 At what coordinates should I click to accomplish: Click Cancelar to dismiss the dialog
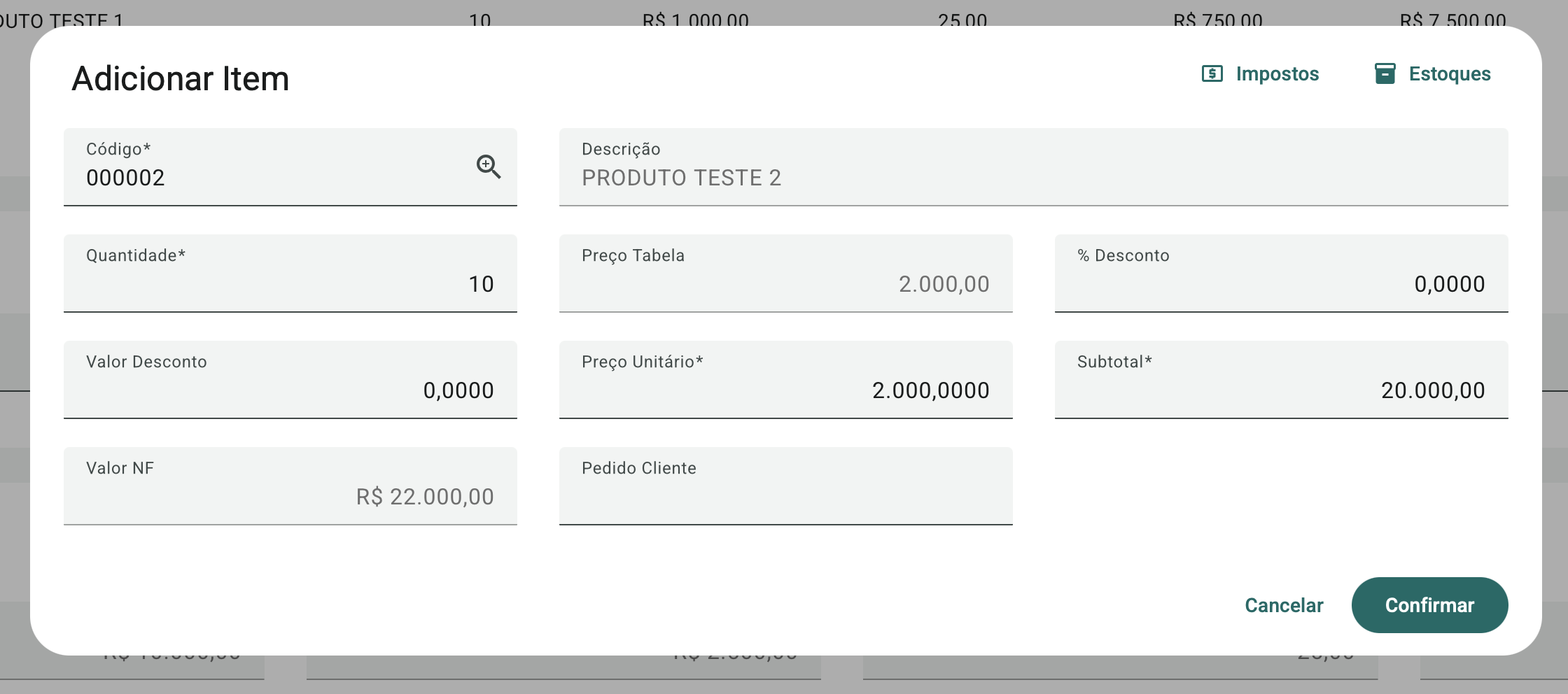click(x=1284, y=605)
